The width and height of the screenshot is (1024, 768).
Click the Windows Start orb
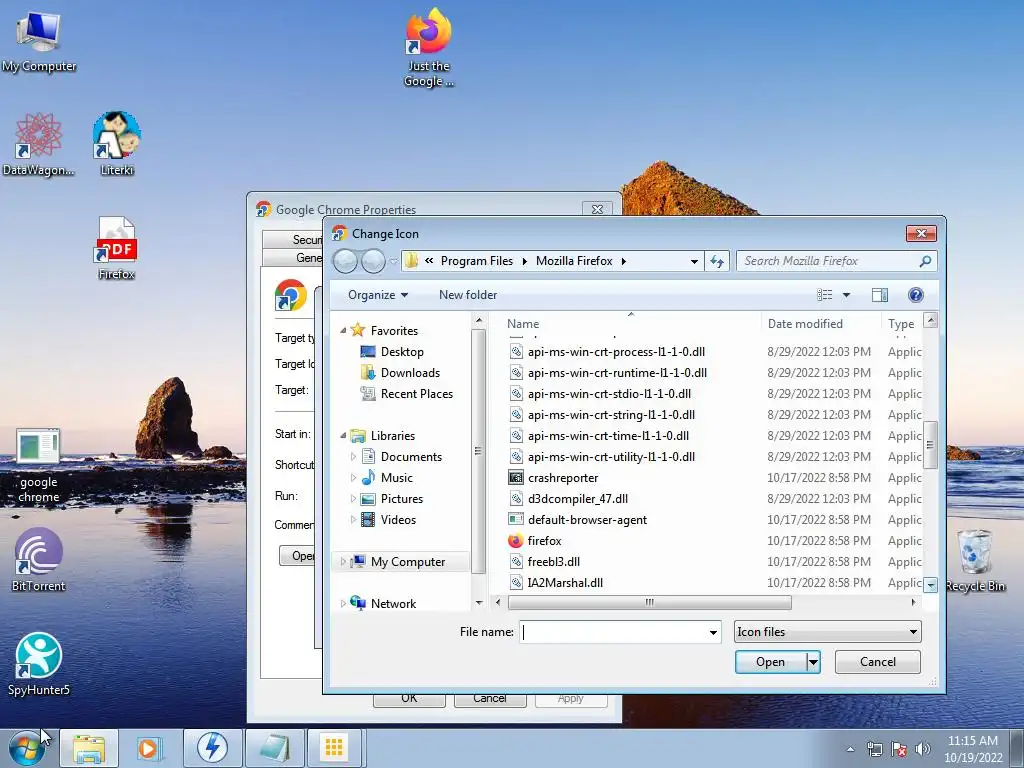click(27, 748)
